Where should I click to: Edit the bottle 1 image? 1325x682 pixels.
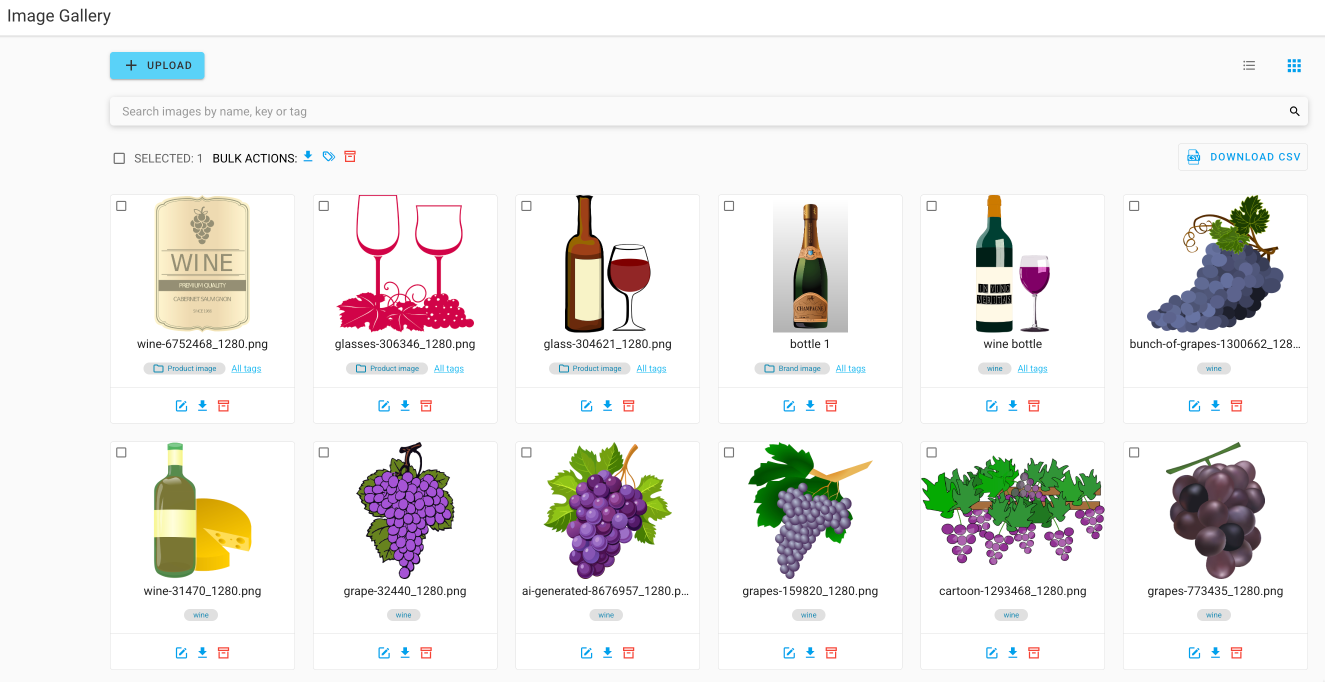(x=789, y=405)
